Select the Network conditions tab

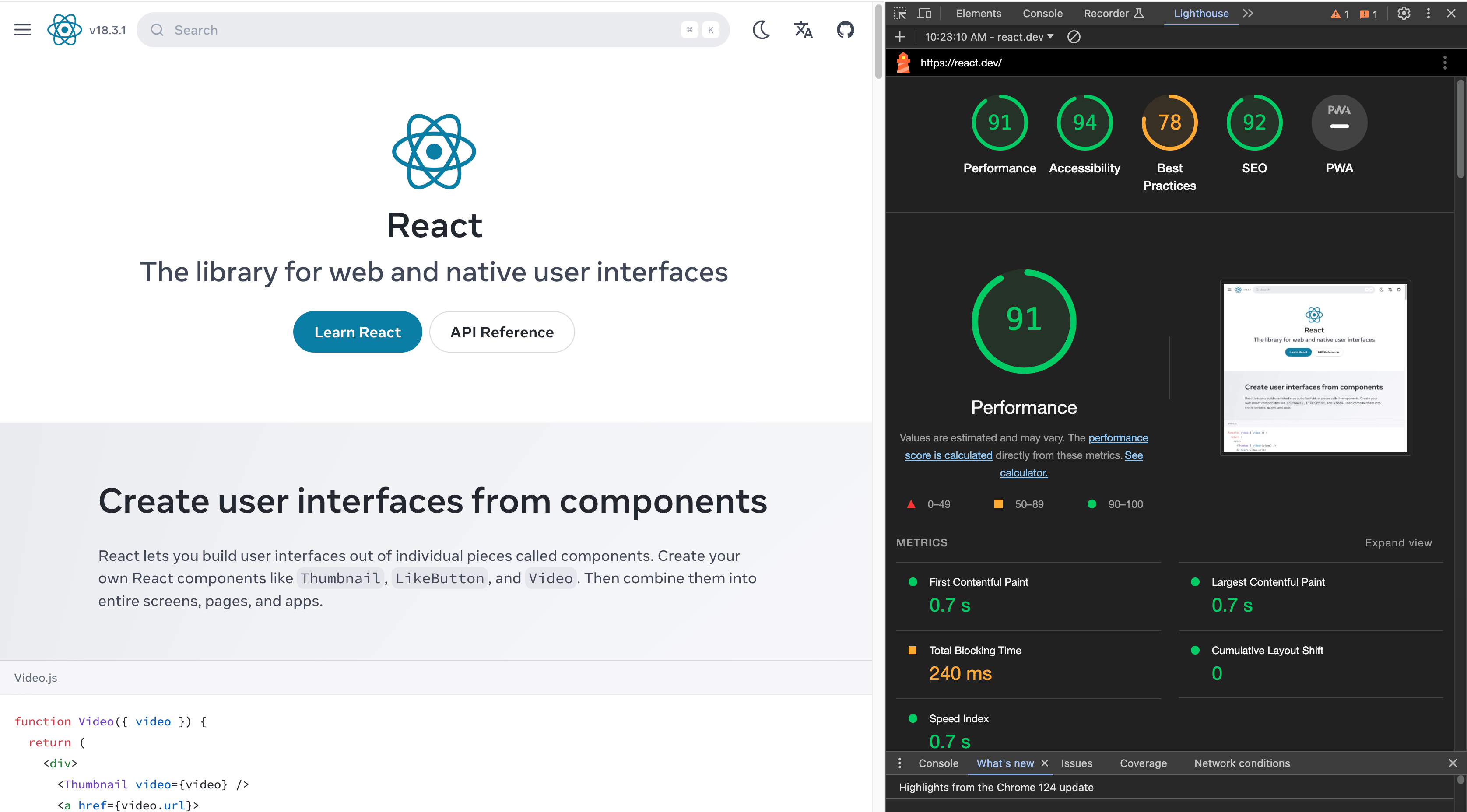click(1242, 763)
